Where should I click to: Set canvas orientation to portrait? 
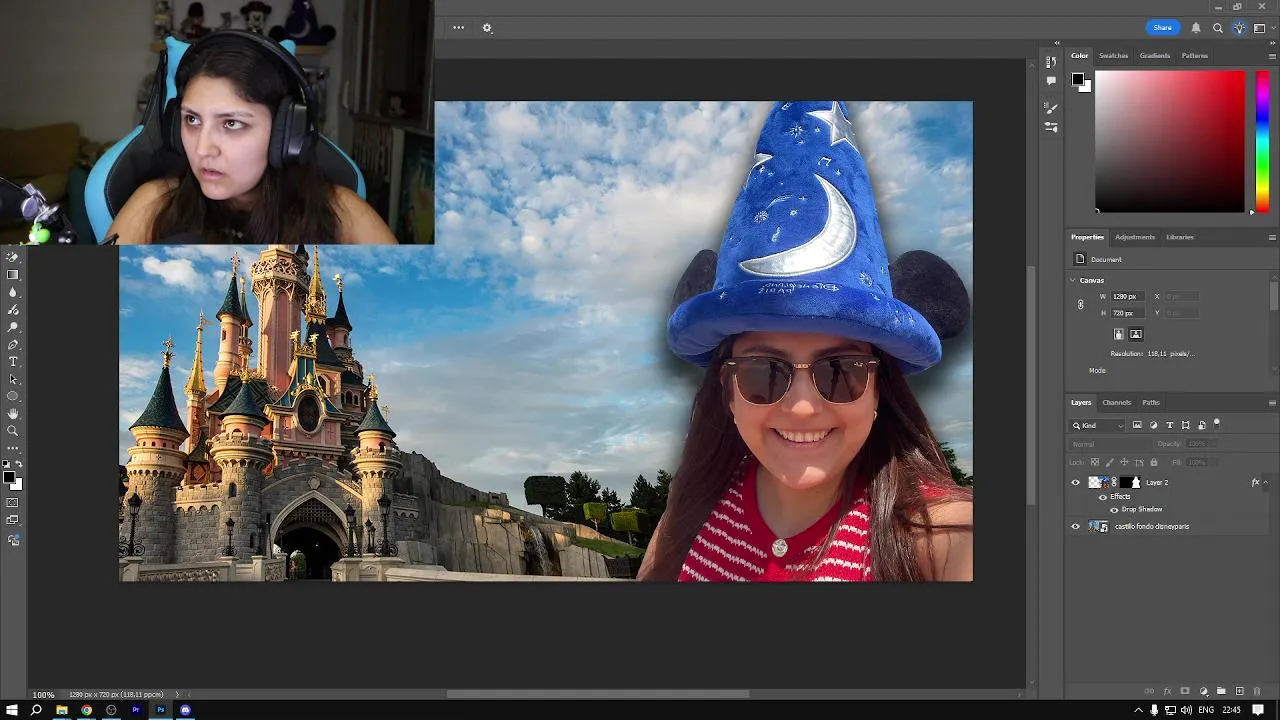[1119, 334]
